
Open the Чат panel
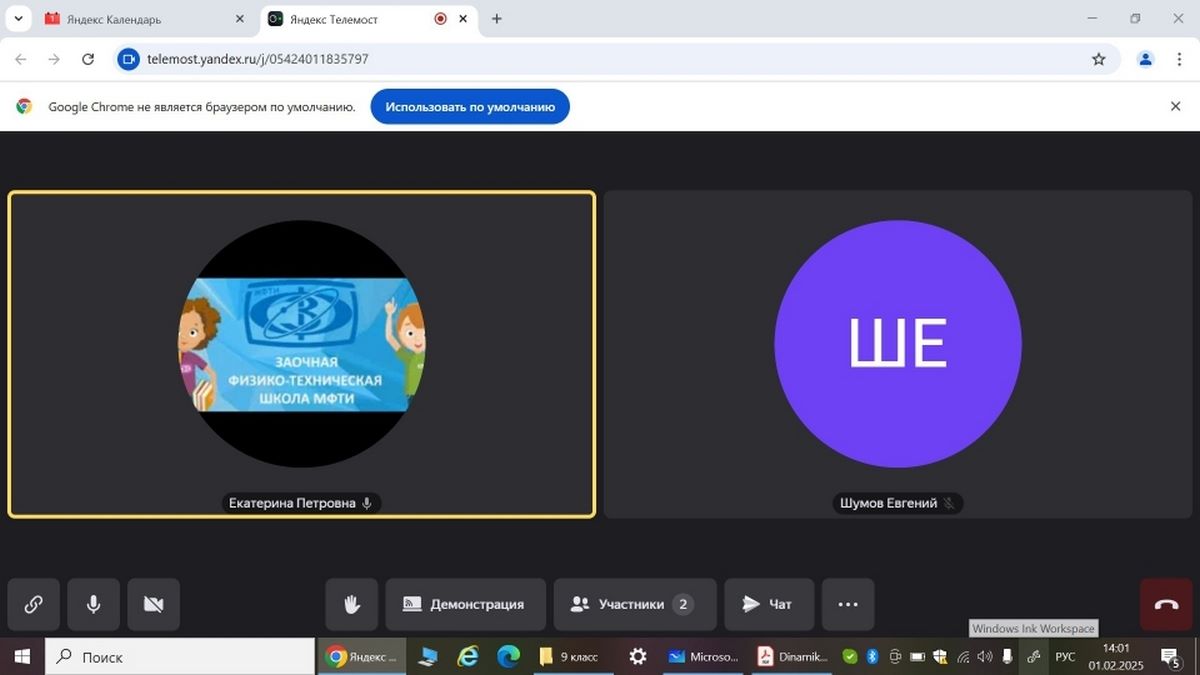[x=768, y=604]
